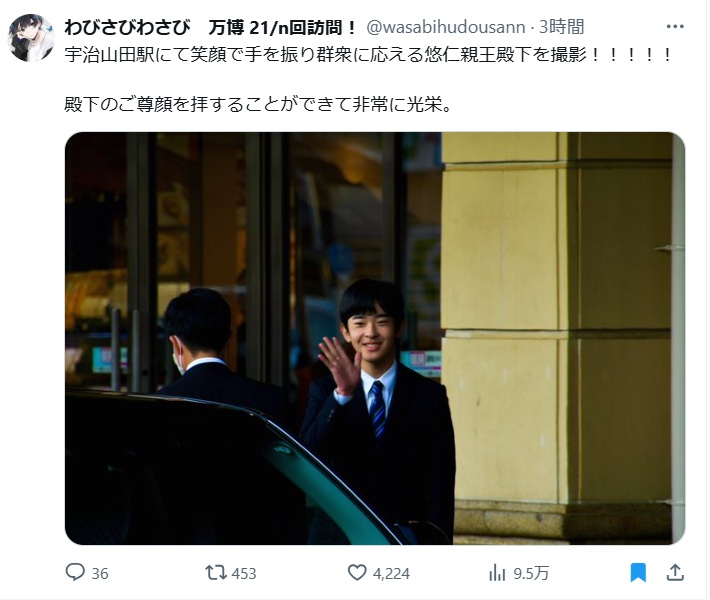This screenshot has width=710, height=600.
Task: Open the author's profile avatar
Action: (31, 38)
